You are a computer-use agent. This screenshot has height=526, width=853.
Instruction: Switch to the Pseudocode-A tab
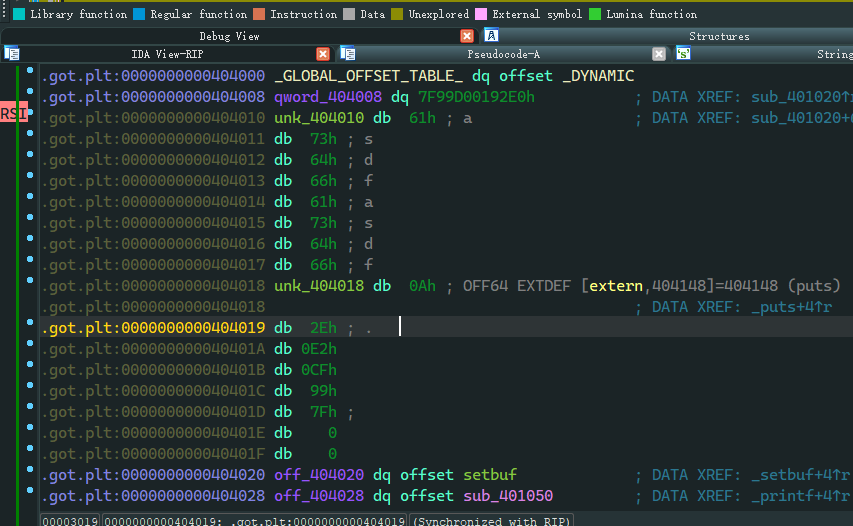point(503,54)
